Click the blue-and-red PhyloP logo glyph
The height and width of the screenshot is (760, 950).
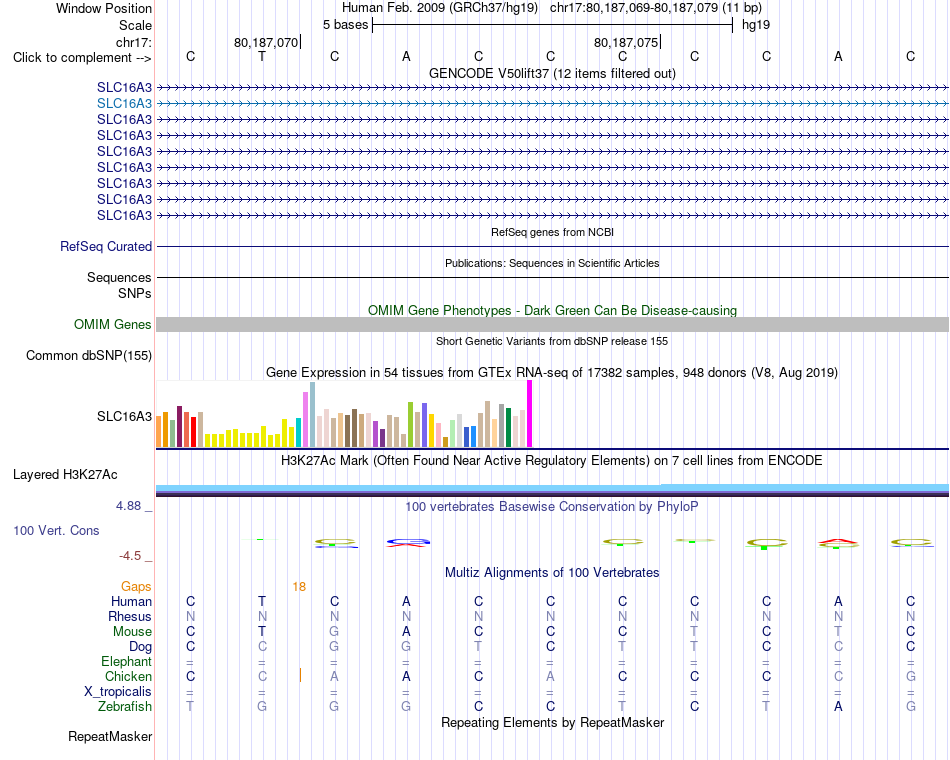(x=407, y=542)
